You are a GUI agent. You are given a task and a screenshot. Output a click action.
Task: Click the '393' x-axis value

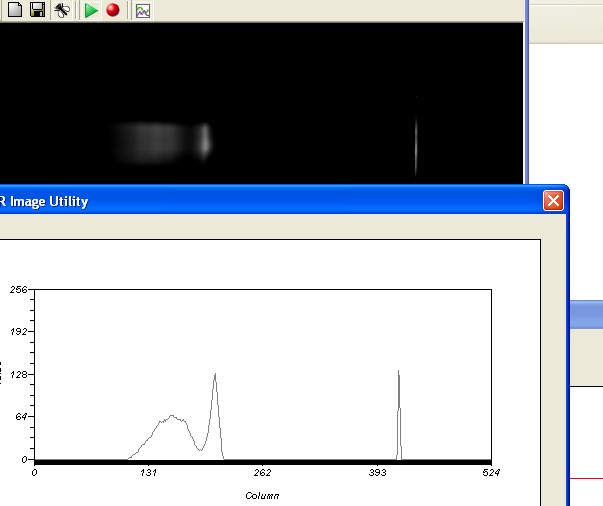tap(377, 473)
